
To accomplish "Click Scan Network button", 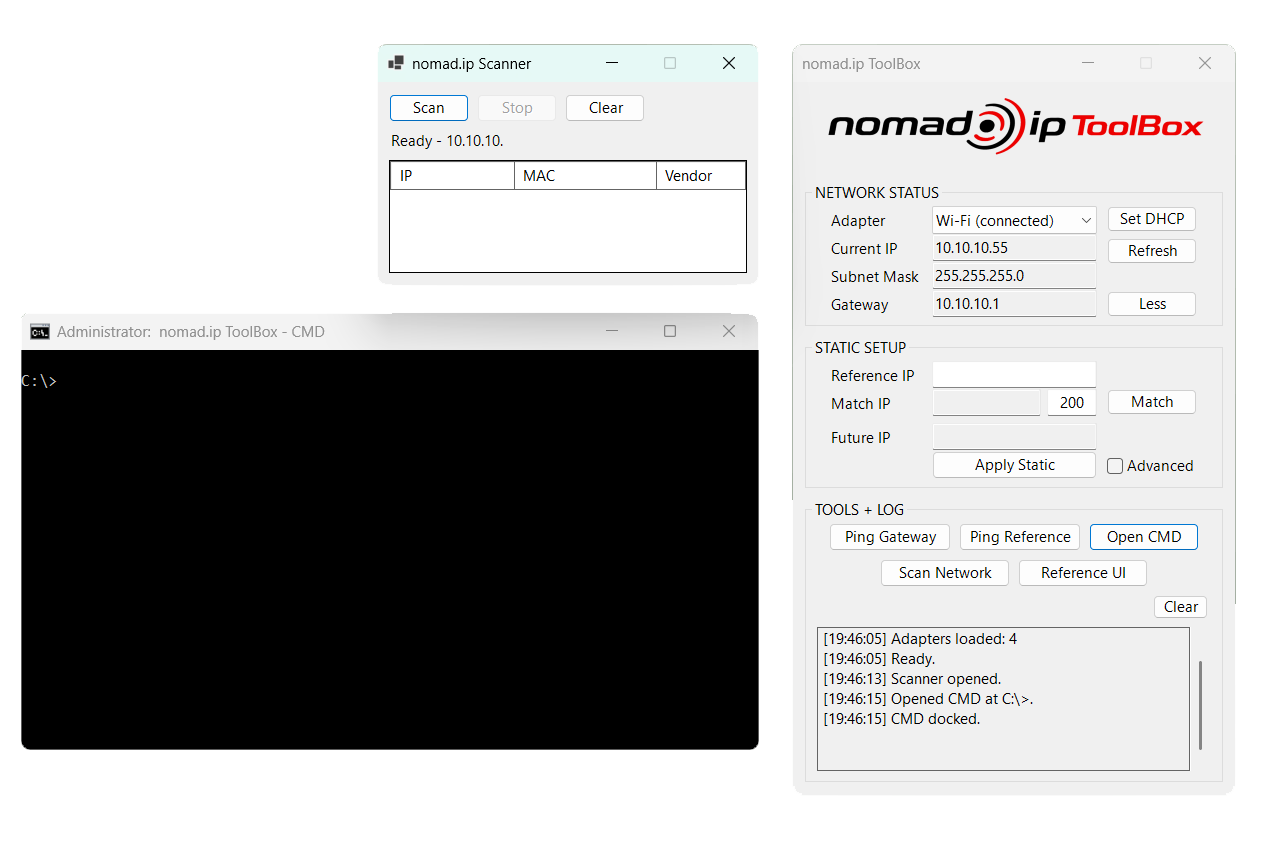I will 945,573.
